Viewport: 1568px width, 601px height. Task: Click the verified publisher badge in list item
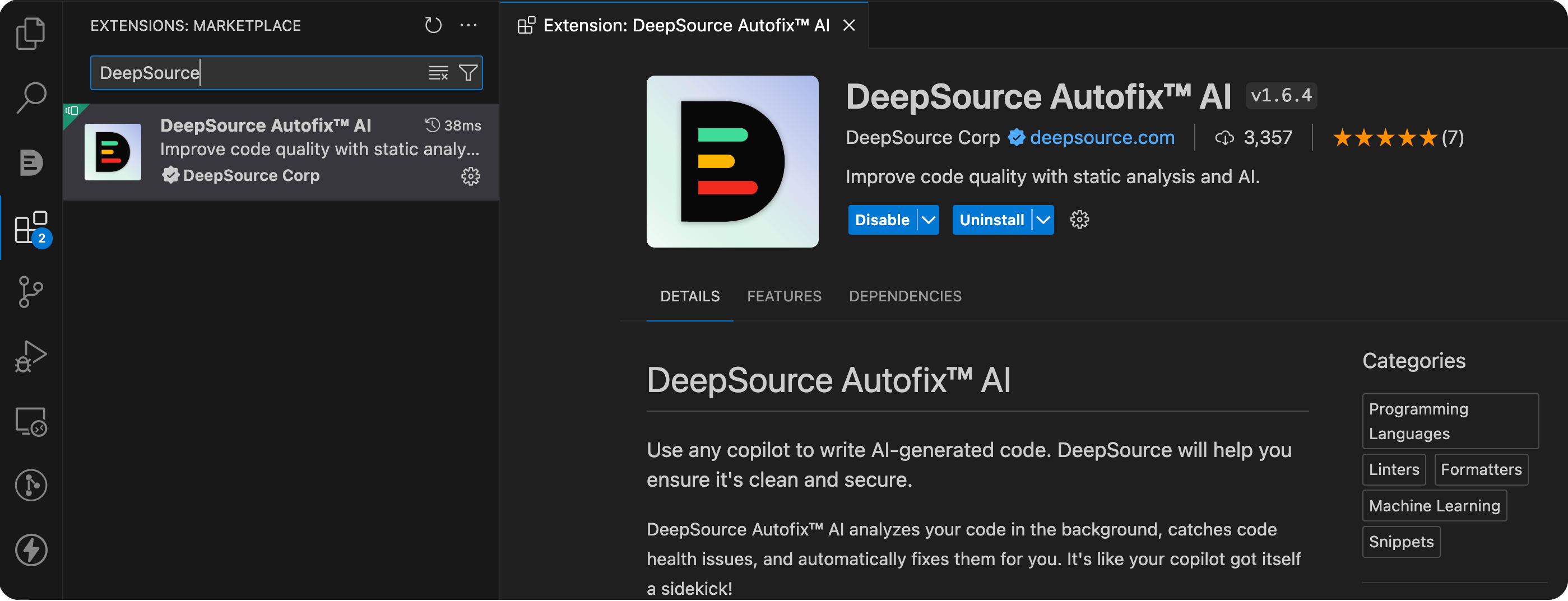(170, 175)
